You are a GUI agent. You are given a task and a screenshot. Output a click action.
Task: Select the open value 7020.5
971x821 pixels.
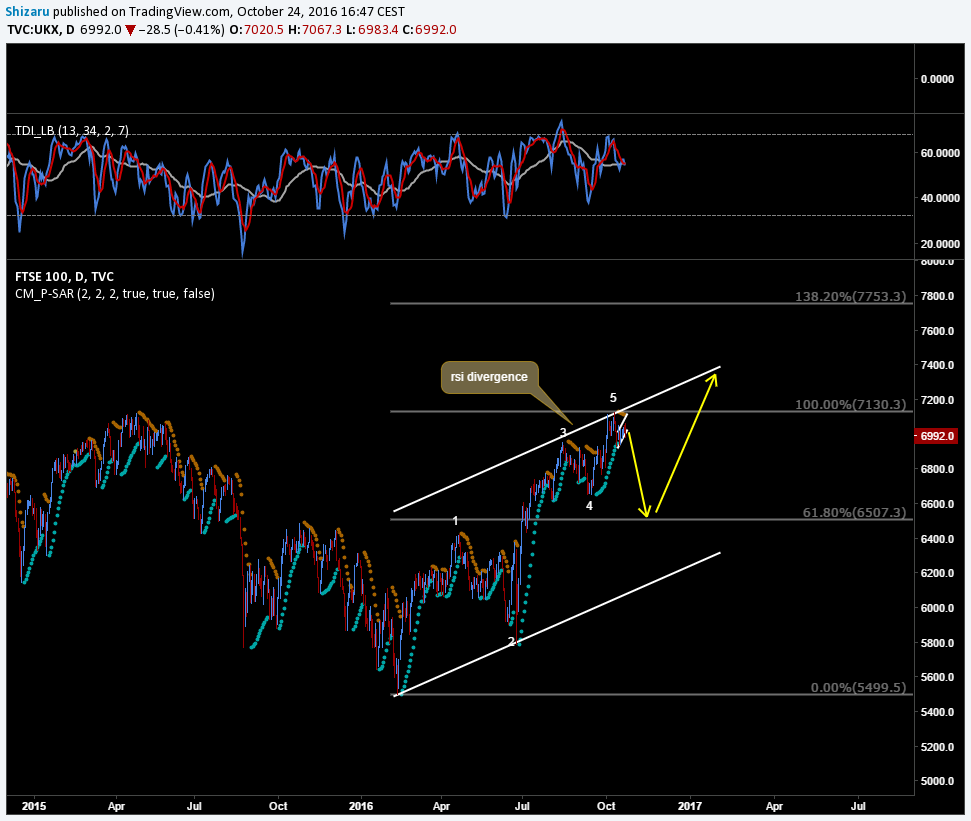[x=264, y=30]
